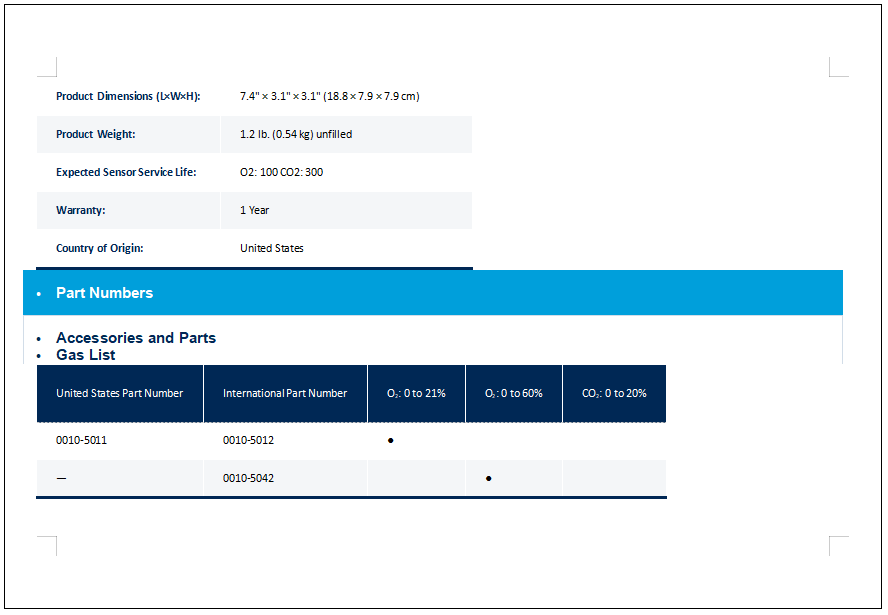888x615 pixels.
Task: Click the O2: 0 to 60% column header
Action: (514, 393)
